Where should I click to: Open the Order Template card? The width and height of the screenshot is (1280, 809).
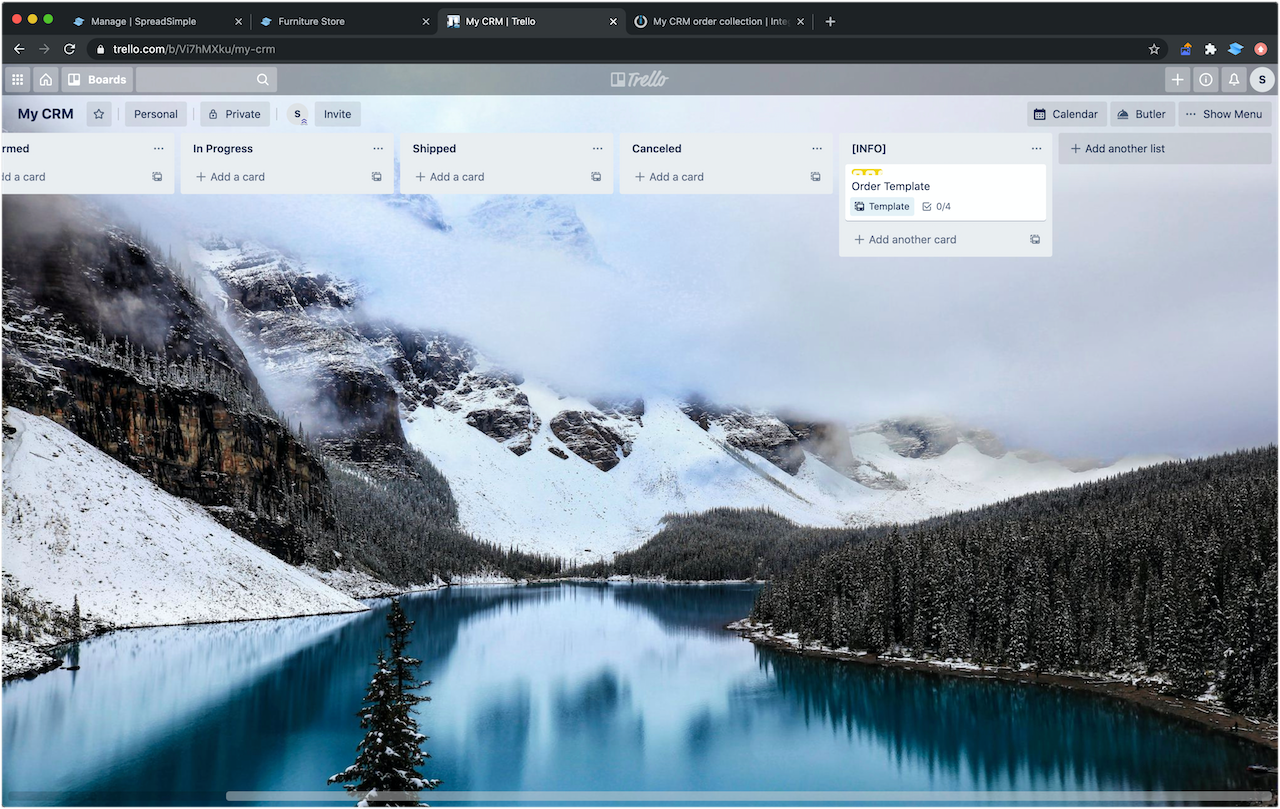[x=890, y=186]
